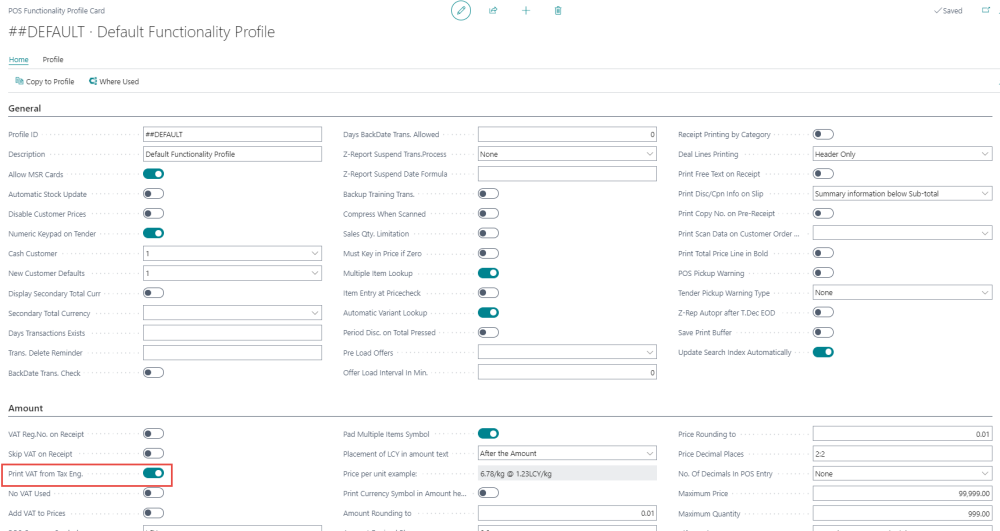
Task: Collapse the General section header
Action: point(25,108)
